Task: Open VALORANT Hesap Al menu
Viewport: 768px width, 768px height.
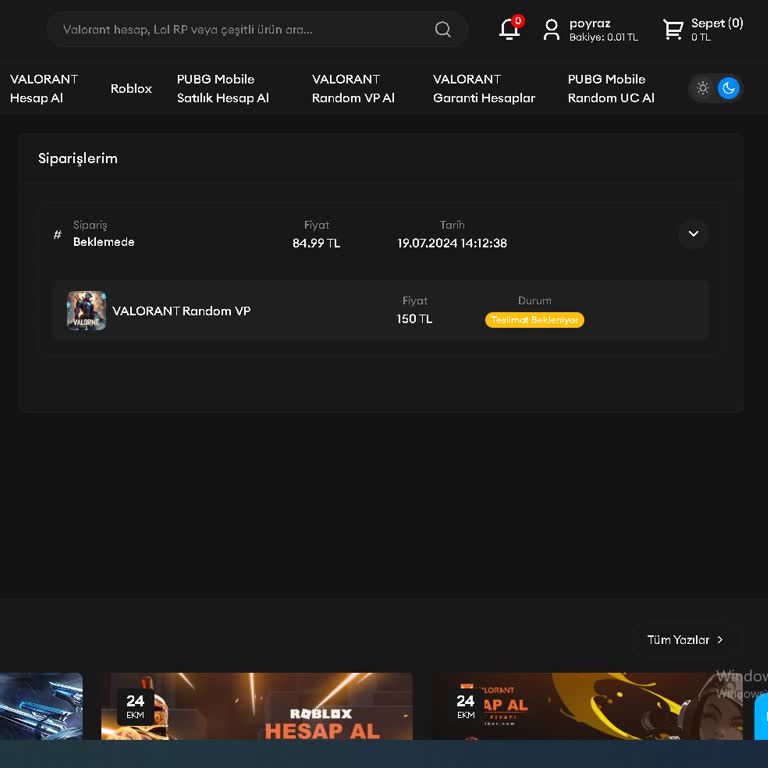Action: point(44,88)
